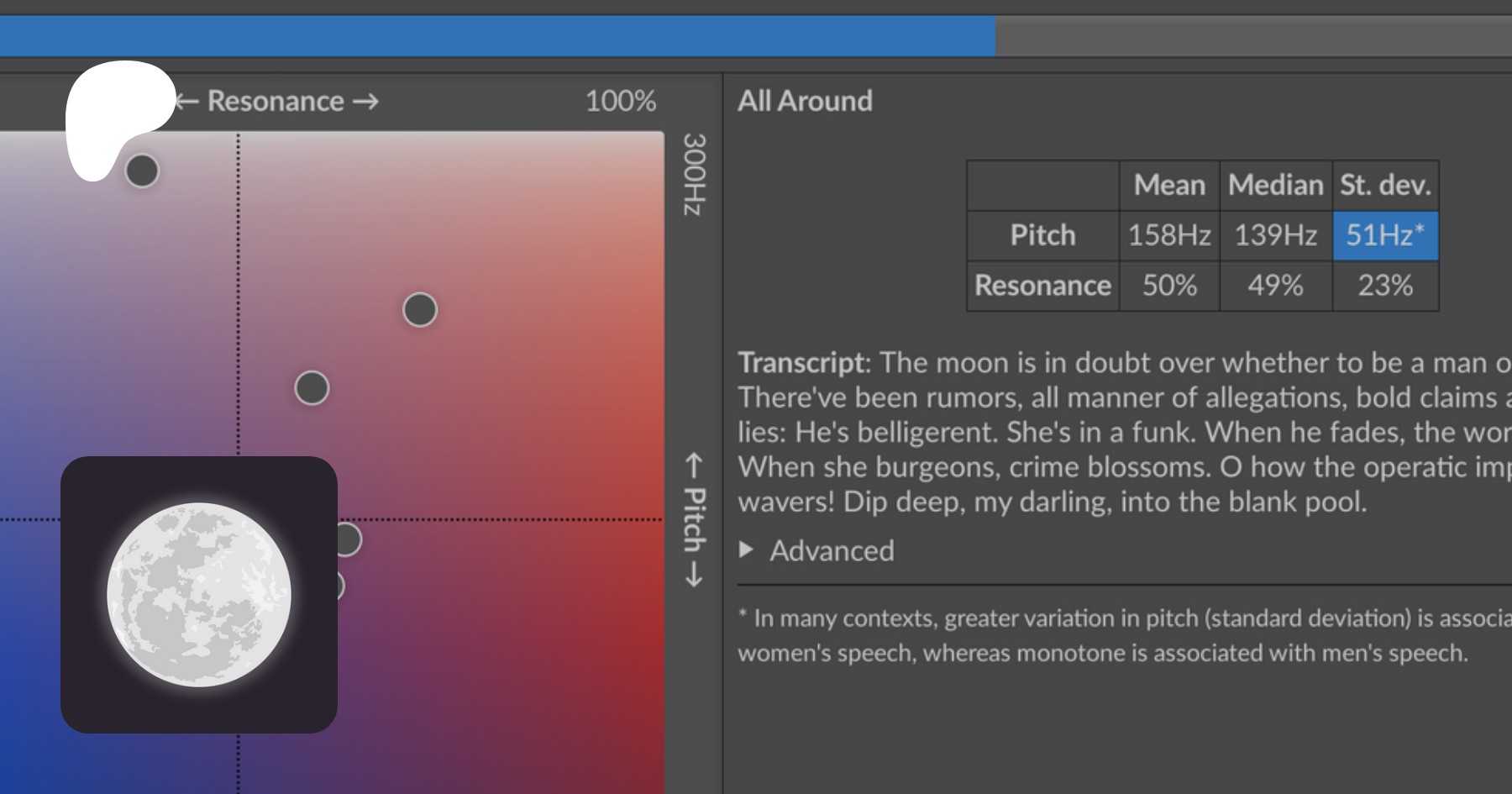1512x794 pixels.
Task: Select the data point just above the moon icon
Action: click(x=312, y=388)
